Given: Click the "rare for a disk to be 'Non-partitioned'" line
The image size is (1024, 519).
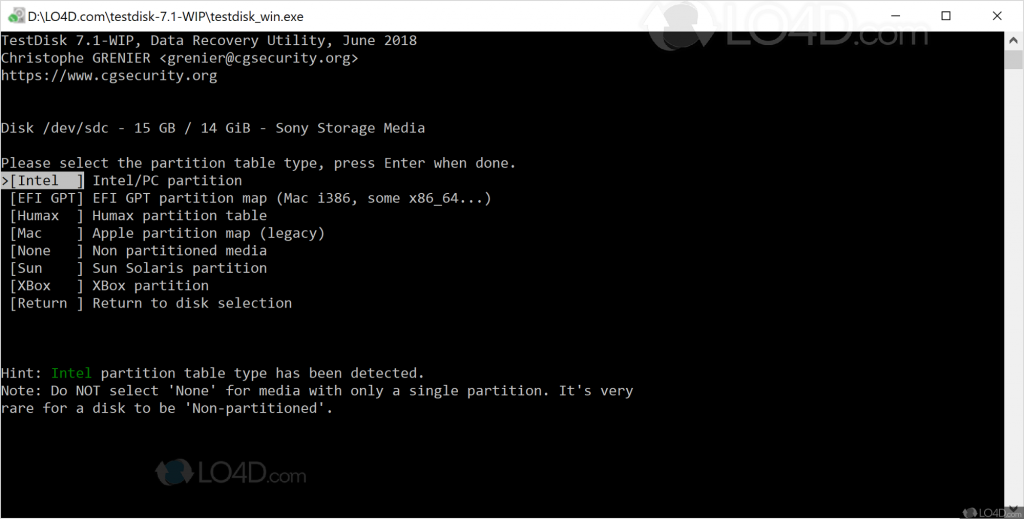Looking at the screenshot, I should point(167,409).
